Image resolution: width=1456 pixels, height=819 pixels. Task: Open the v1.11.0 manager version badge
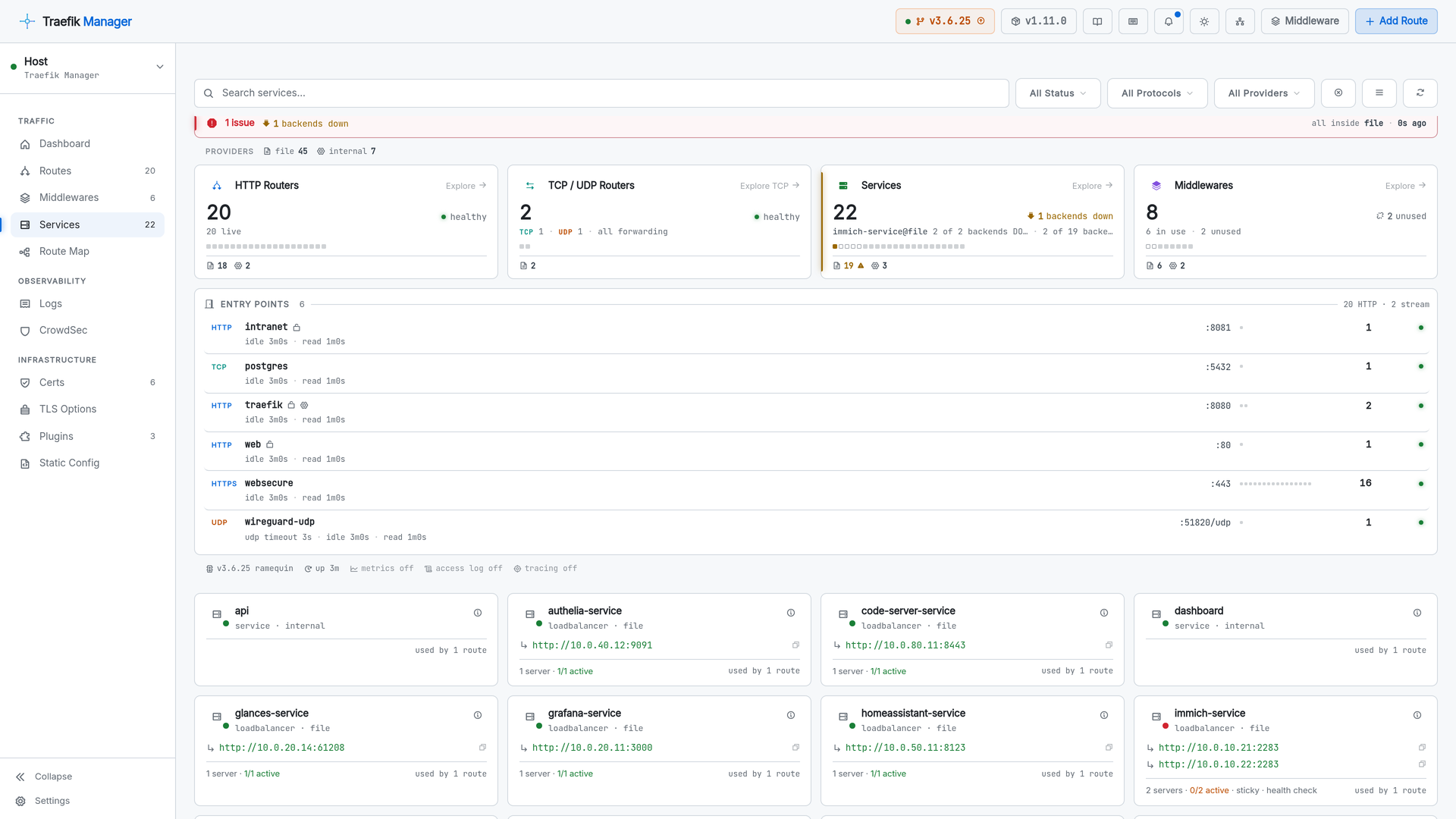(1038, 21)
